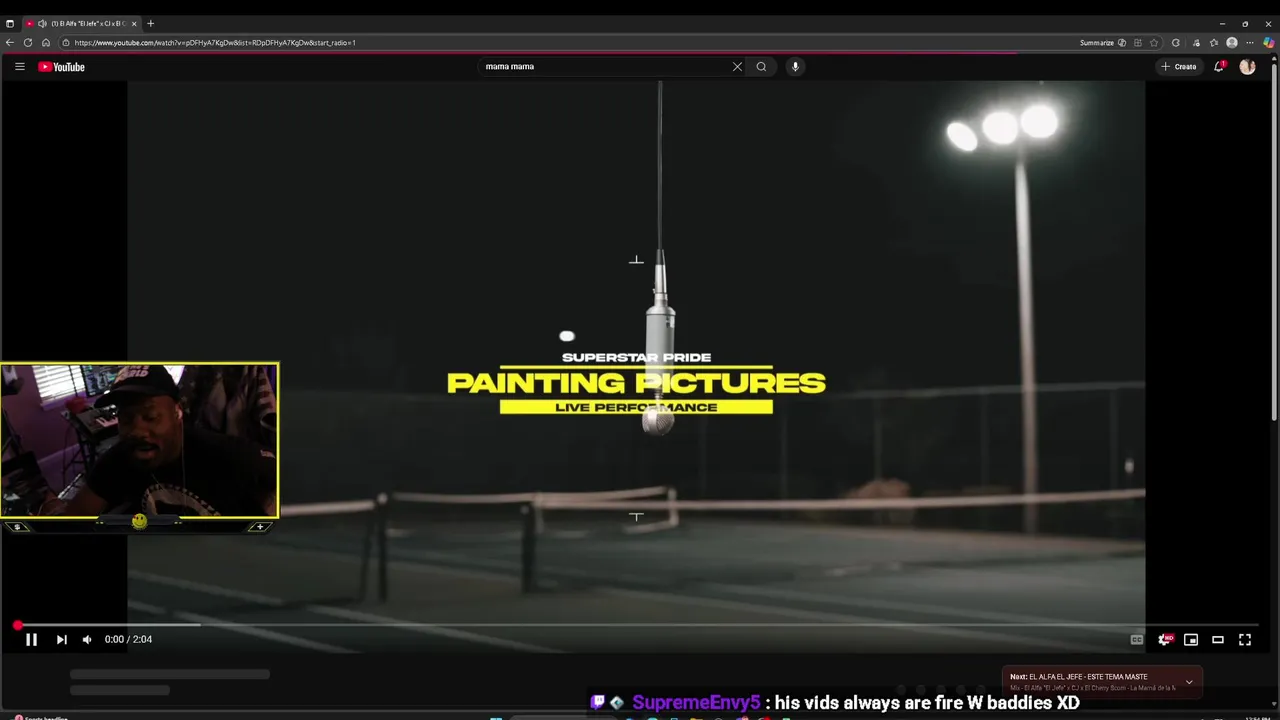Open the browser profile avatar
Viewport: 1280px width, 720px height.
pyautogui.click(x=1232, y=43)
